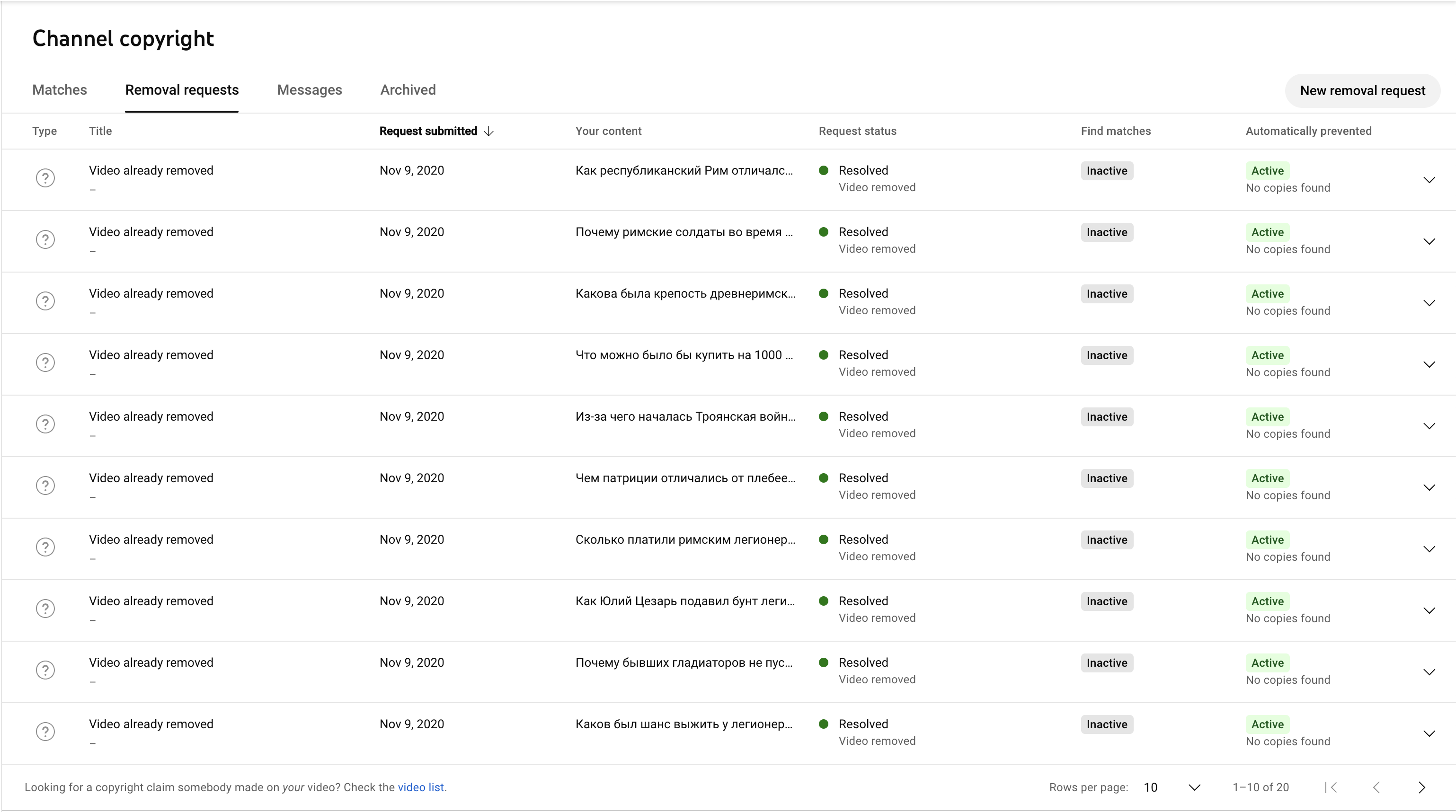This screenshot has height=812, width=1456.
Task: Expand the Каков был шанс выжить row
Action: [x=1429, y=733]
